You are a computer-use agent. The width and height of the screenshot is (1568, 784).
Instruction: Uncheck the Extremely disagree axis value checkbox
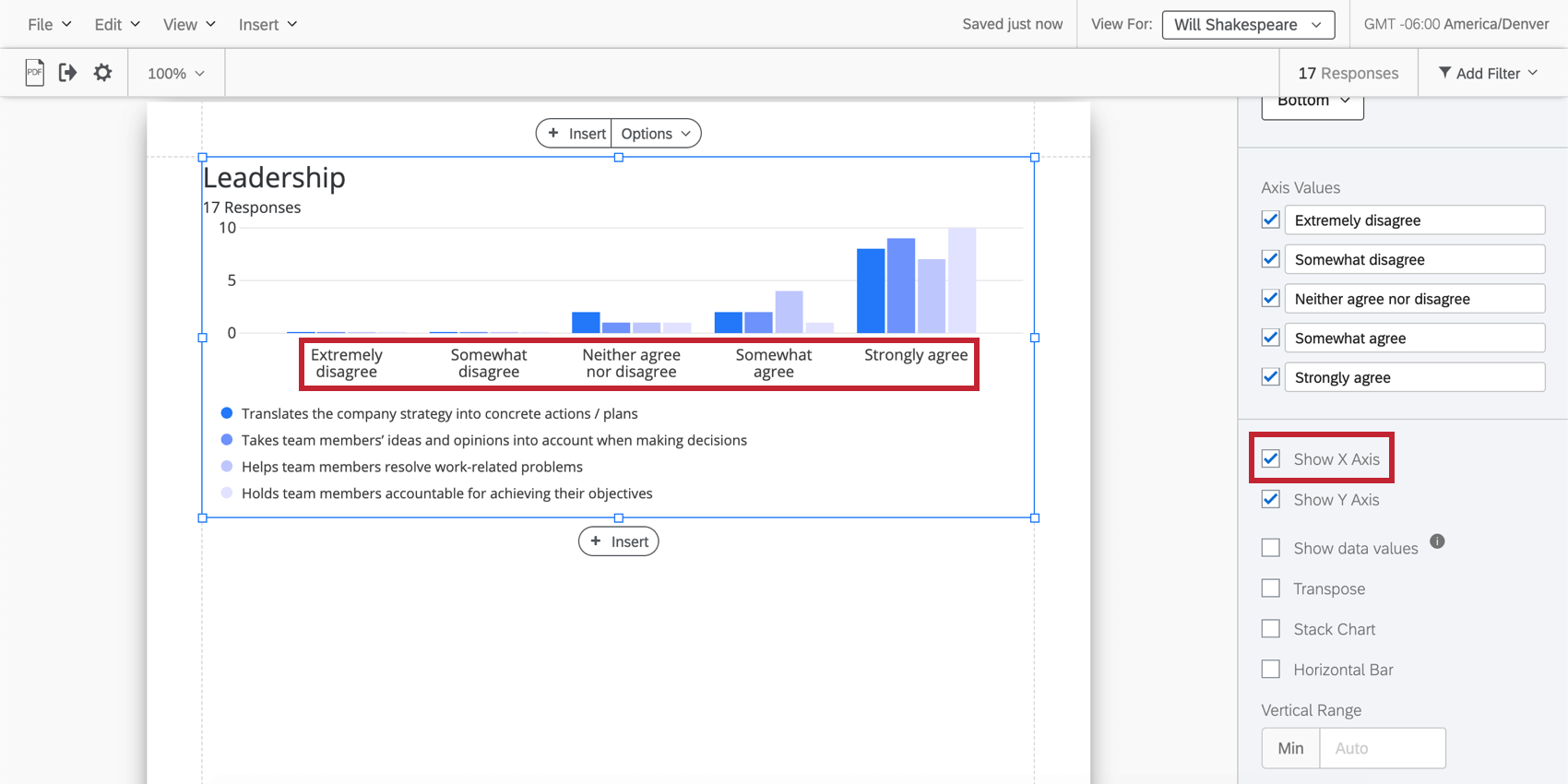1271,220
